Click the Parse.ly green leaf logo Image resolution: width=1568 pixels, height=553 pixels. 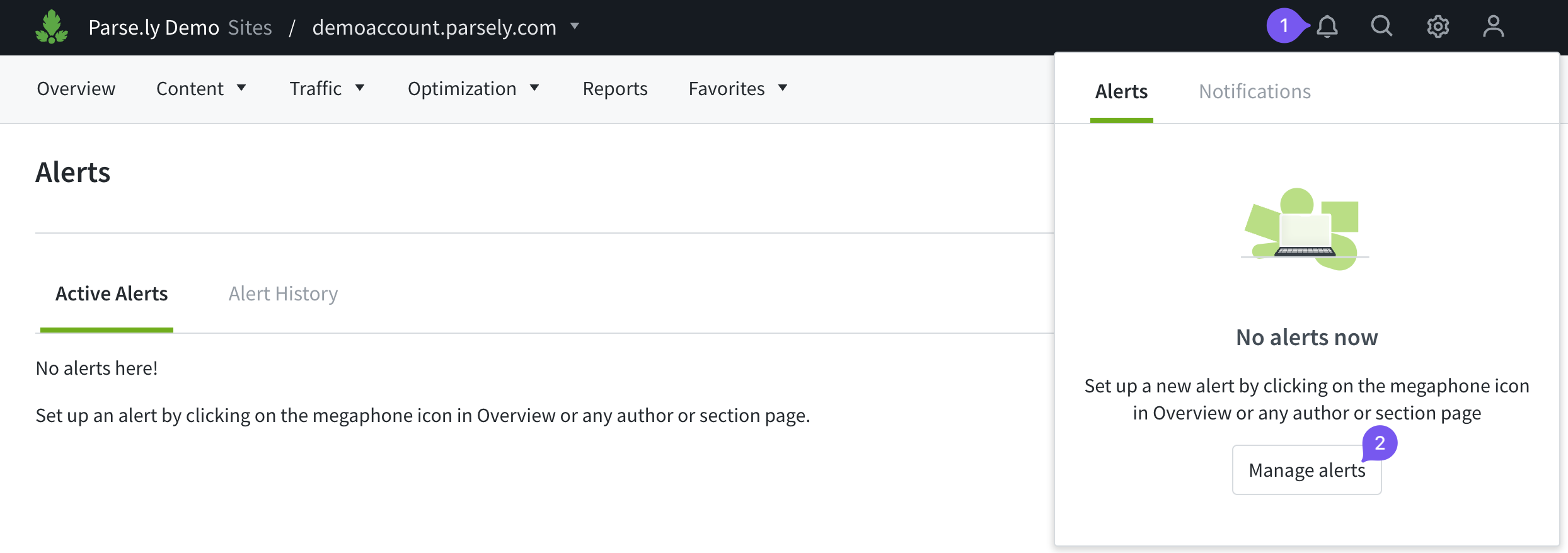[52, 27]
